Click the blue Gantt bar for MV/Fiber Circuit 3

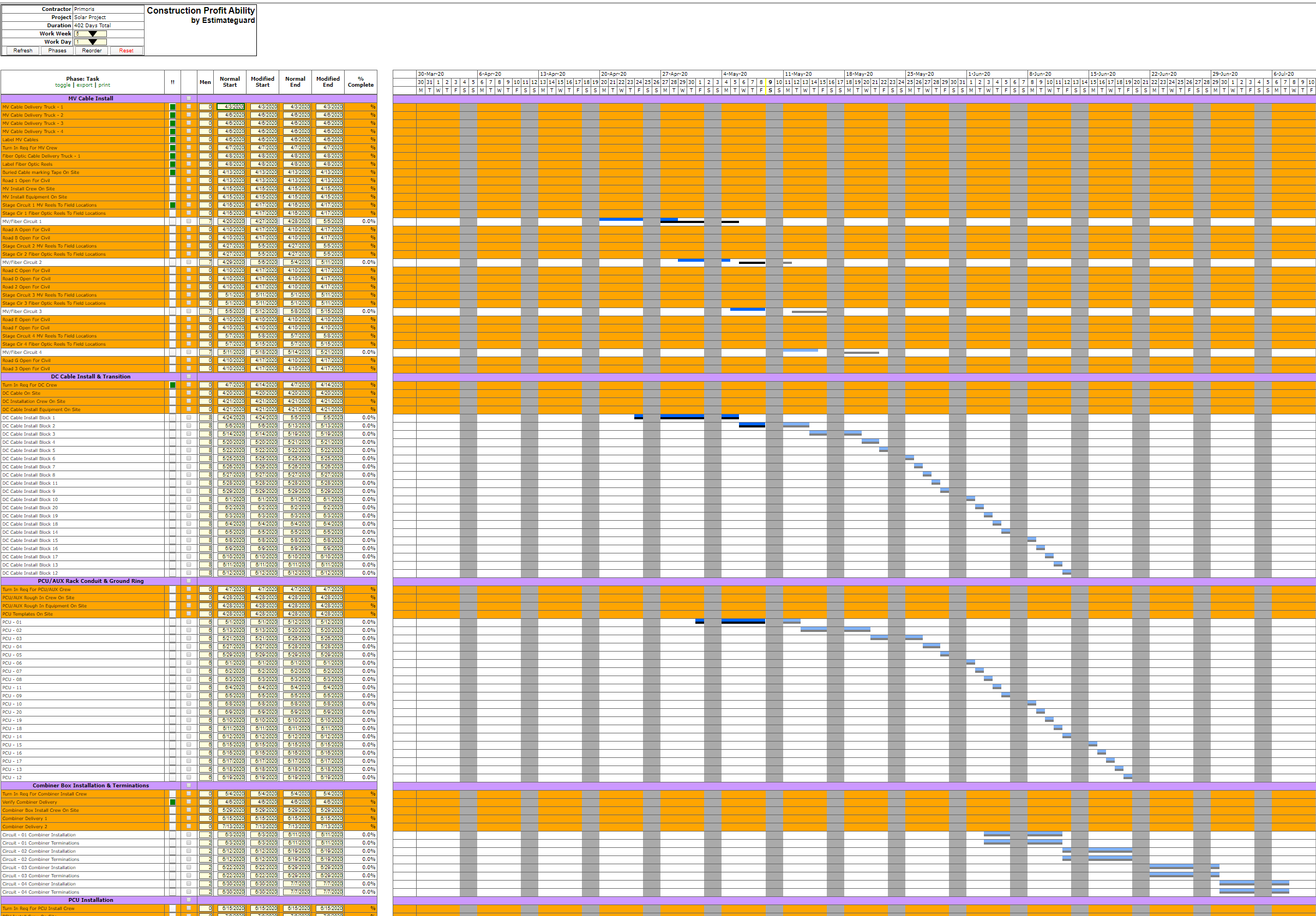tap(747, 309)
